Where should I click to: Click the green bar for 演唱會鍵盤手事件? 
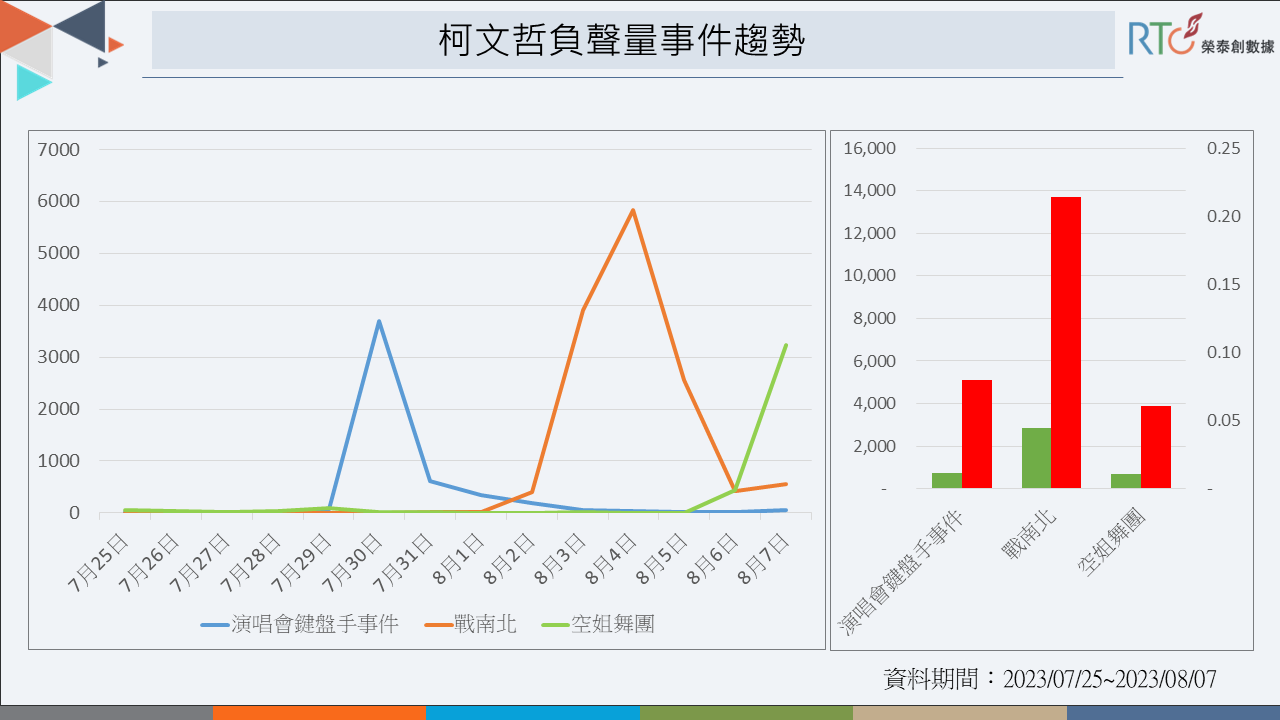[947, 481]
